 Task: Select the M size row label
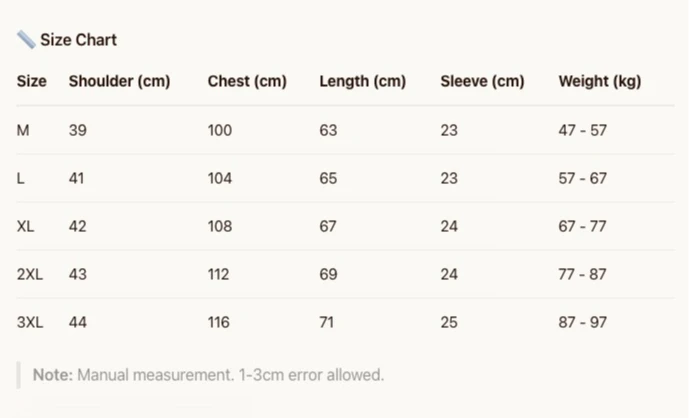click(23, 131)
